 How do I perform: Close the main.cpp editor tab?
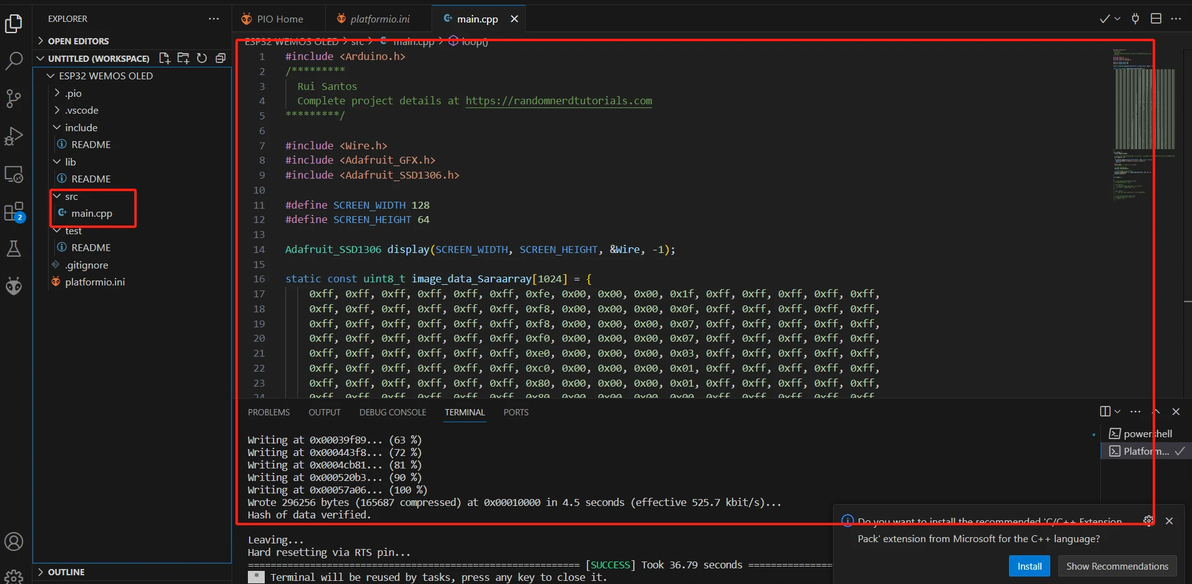pyautogui.click(x=515, y=19)
